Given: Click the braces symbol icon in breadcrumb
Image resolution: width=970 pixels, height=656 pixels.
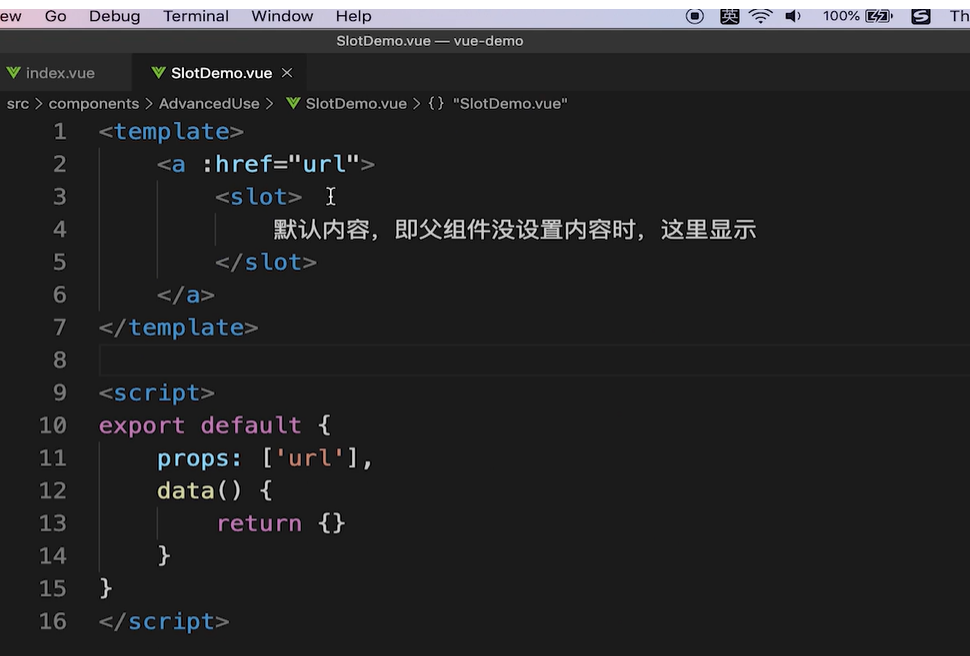Looking at the screenshot, I should [436, 103].
